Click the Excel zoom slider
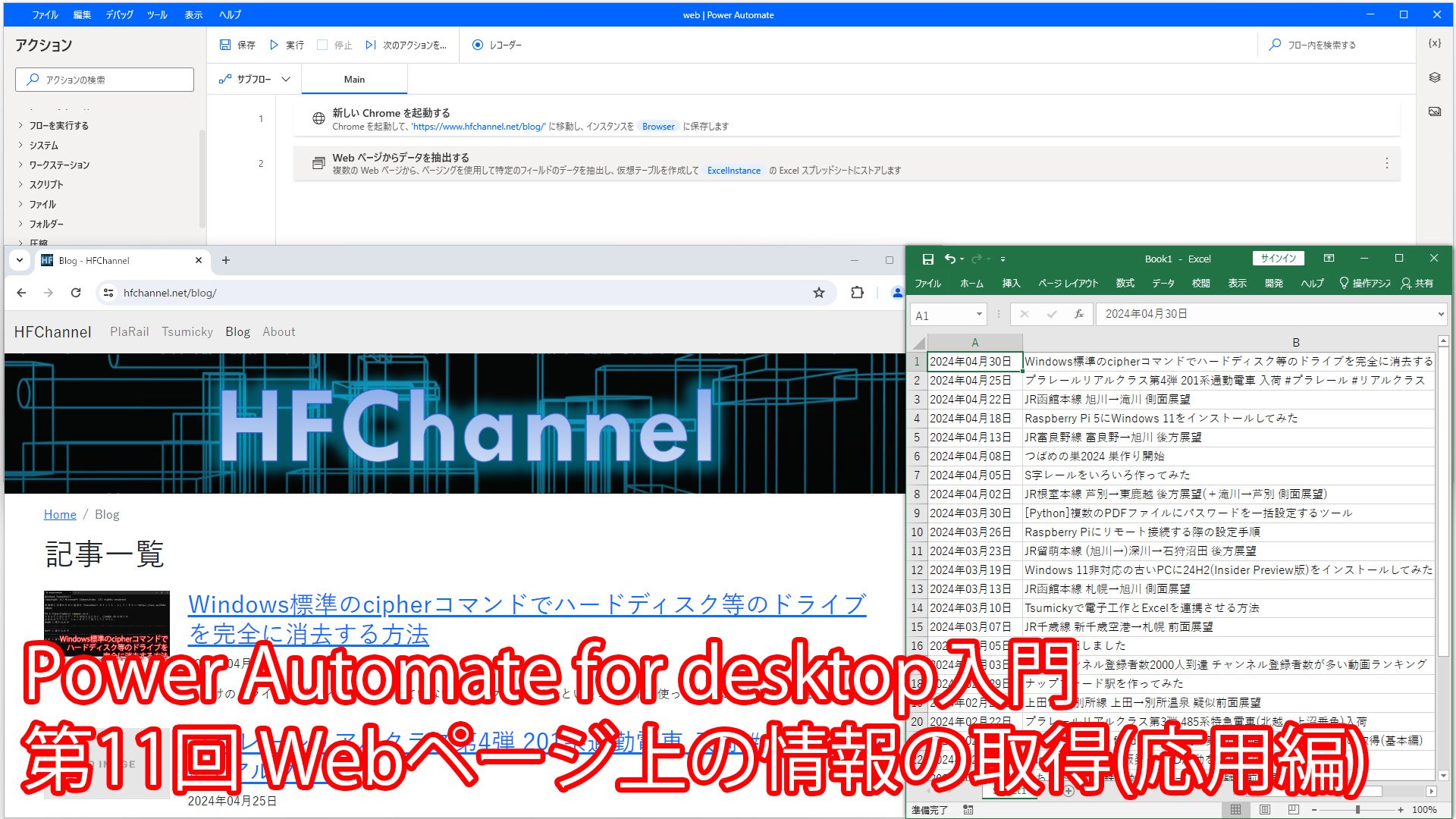 point(1357,810)
